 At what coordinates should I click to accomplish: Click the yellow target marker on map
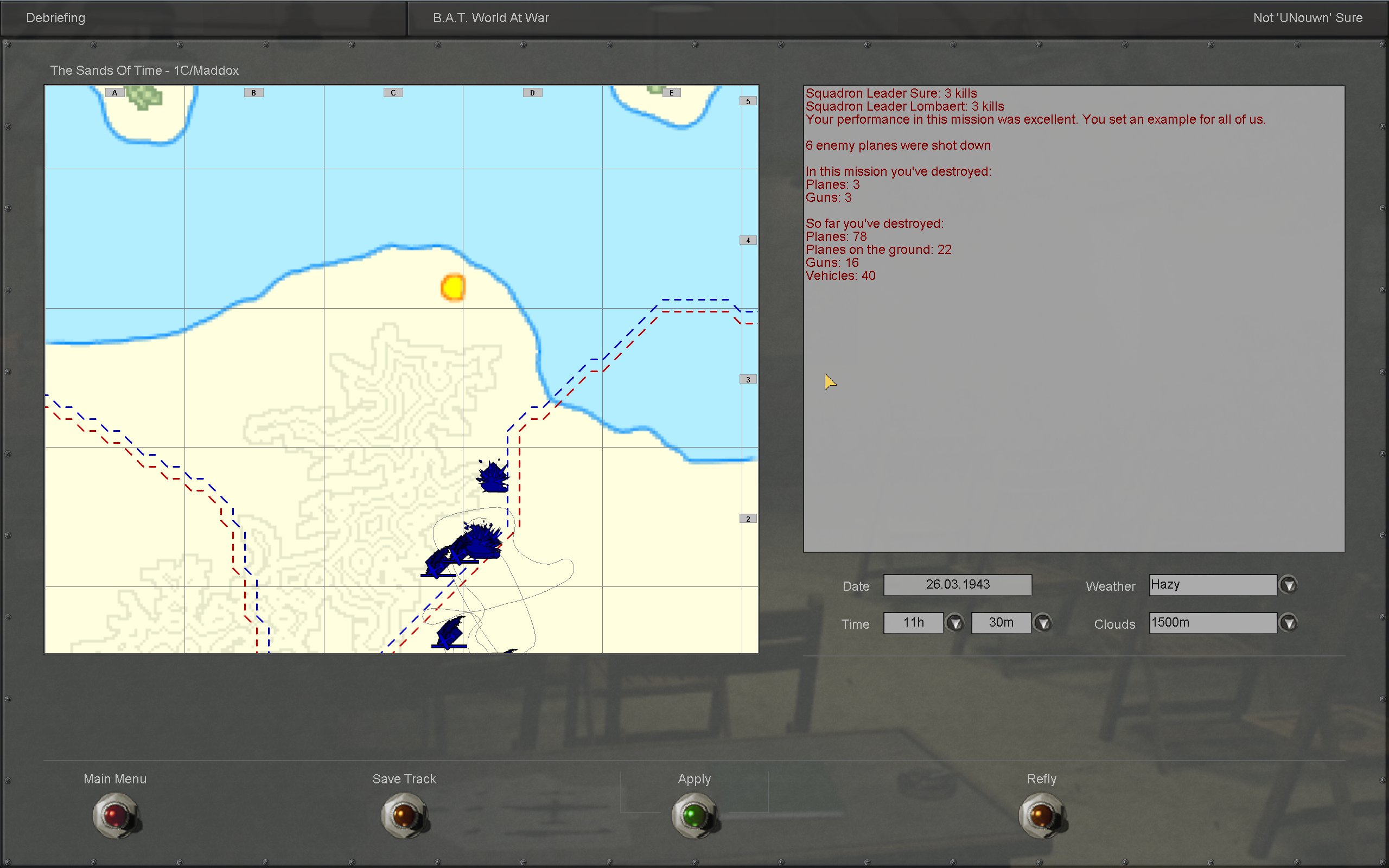(x=453, y=287)
